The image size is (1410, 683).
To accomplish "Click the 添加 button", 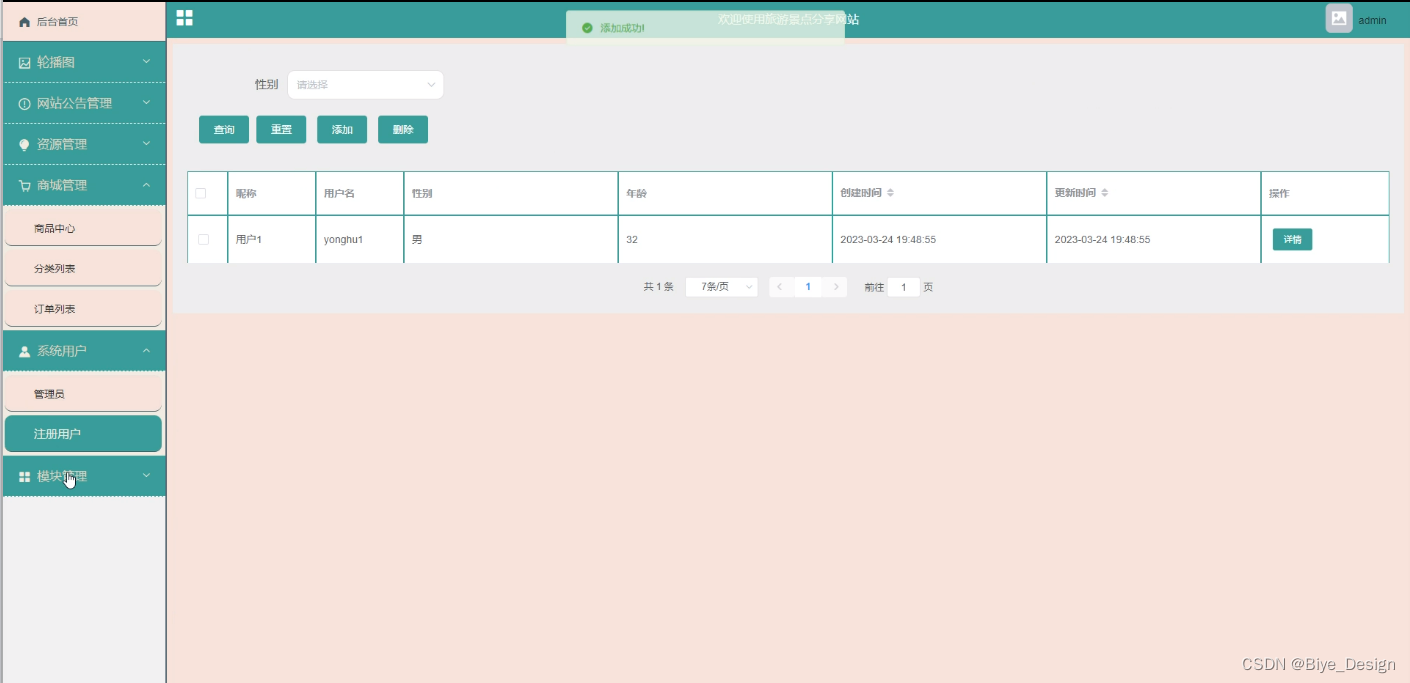I will pyautogui.click(x=342, y=130).
